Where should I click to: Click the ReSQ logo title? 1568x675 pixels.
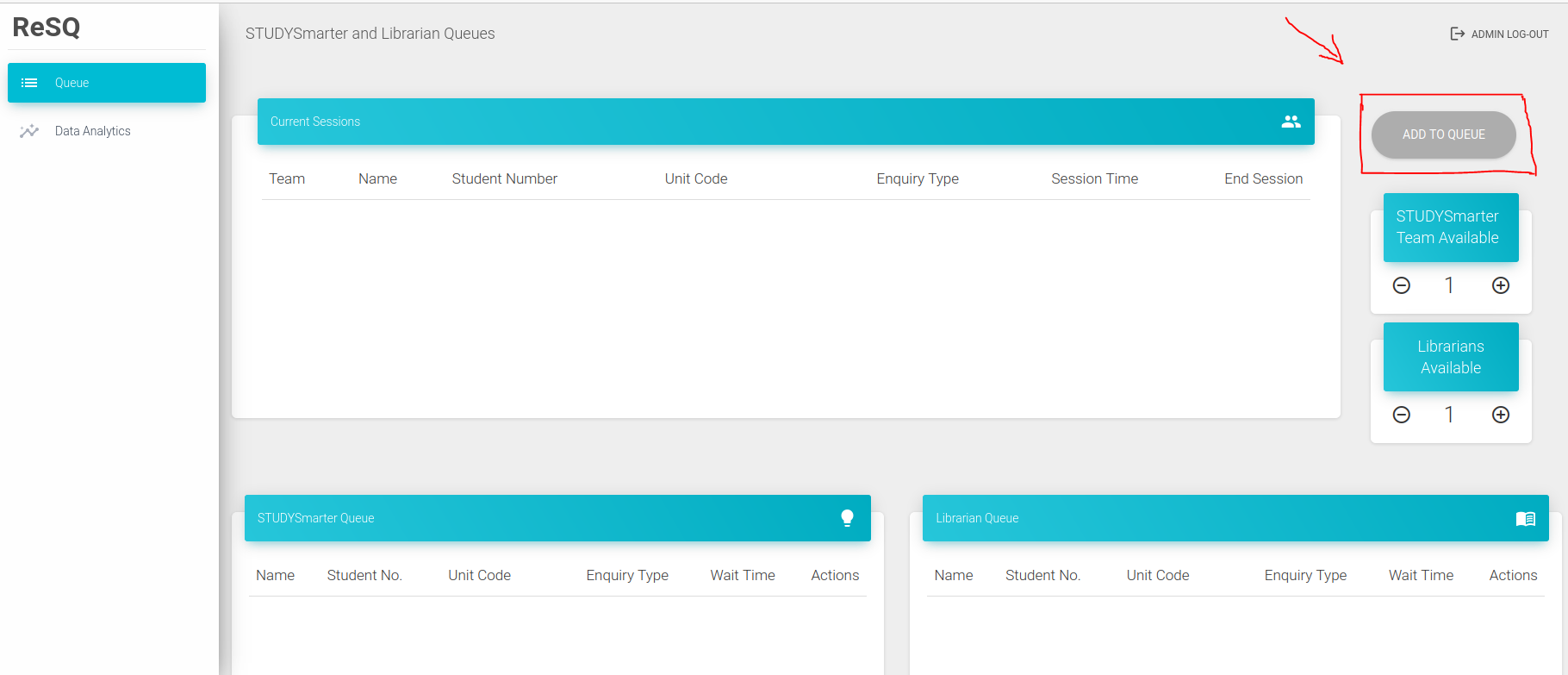tap(47, 27)
